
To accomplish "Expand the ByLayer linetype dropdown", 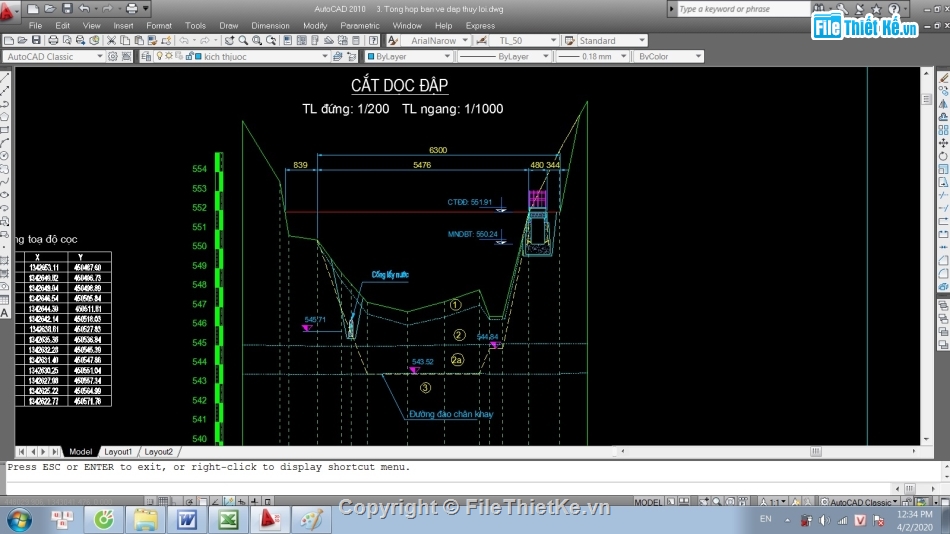I will point(545,56).
